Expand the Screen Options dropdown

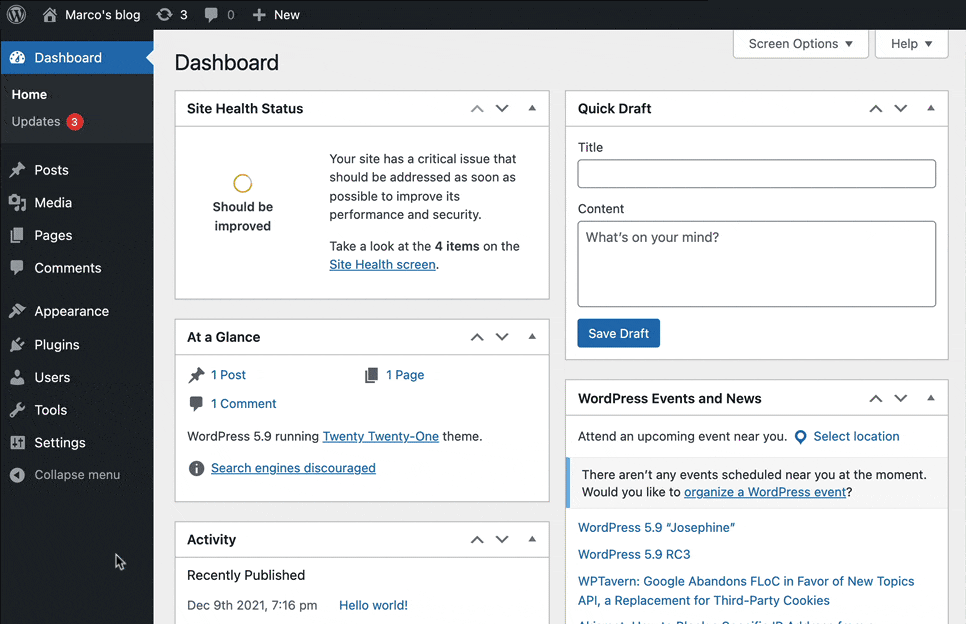(800, 44)
